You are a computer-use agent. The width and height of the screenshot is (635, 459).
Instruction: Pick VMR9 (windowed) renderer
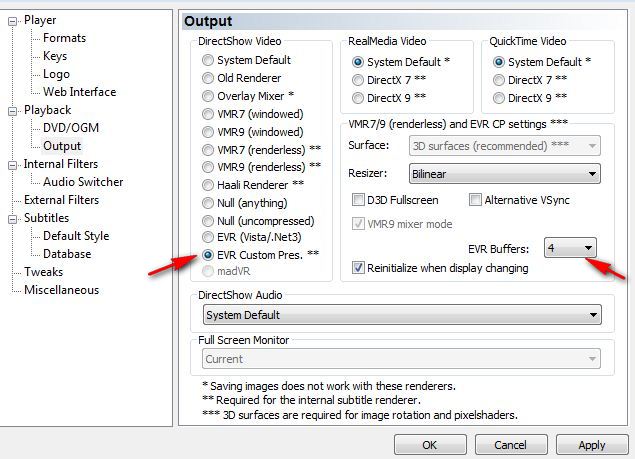208,132
